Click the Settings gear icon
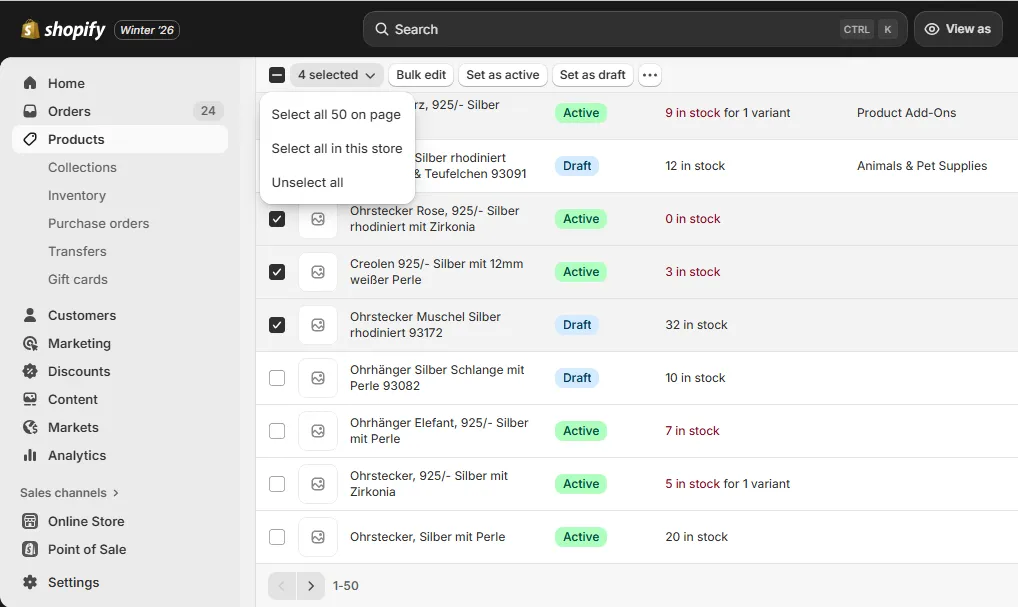Image resolution: width=1018 pixels, height=607 pixels. pyautogui.click(x=29, y=582)
